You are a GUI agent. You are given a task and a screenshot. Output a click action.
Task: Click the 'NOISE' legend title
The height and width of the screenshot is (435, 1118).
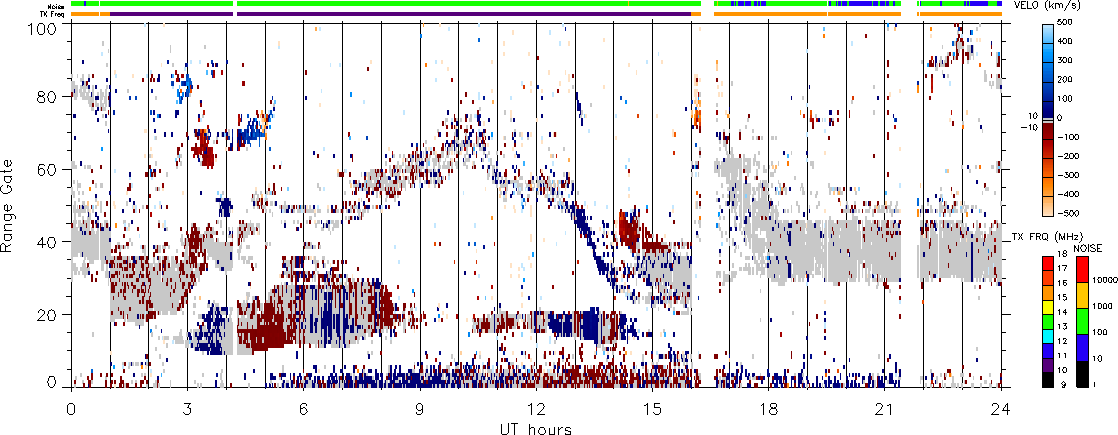click(x=1086, y=247)
